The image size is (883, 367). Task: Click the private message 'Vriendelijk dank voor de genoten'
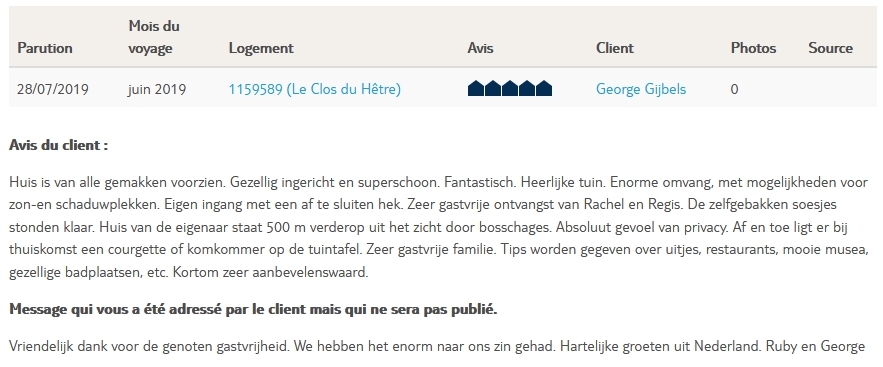click(x=437, y=346)
